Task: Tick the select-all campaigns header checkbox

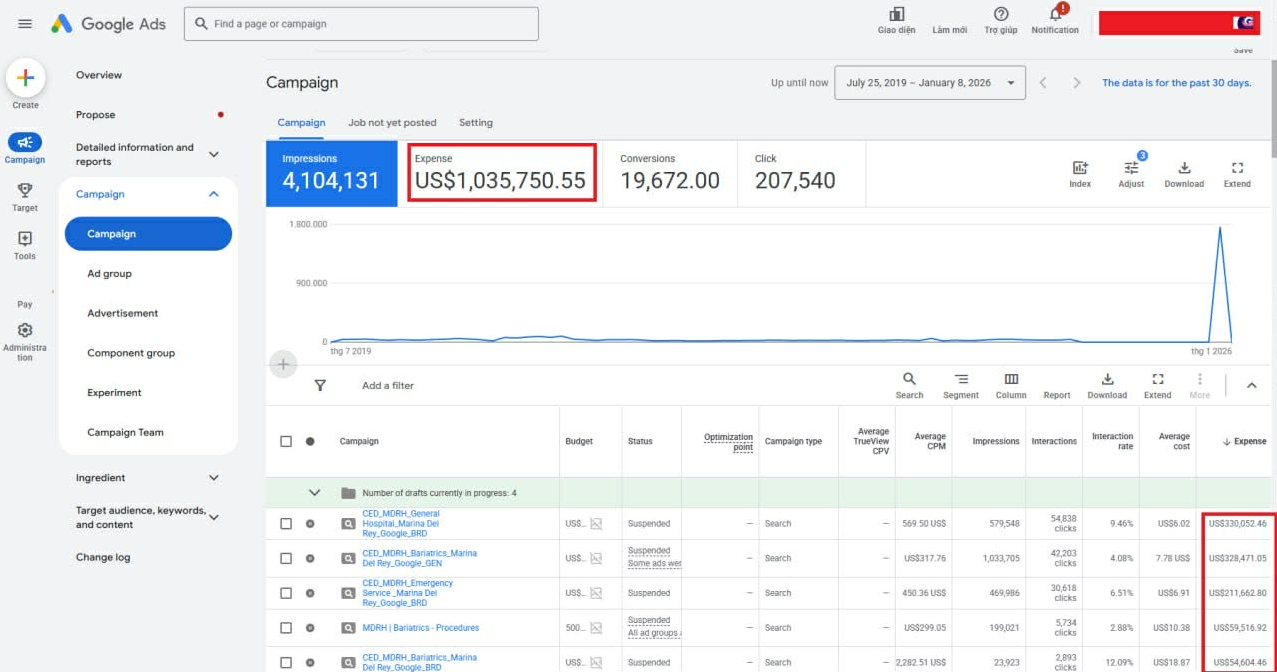Action: [286, 441]
